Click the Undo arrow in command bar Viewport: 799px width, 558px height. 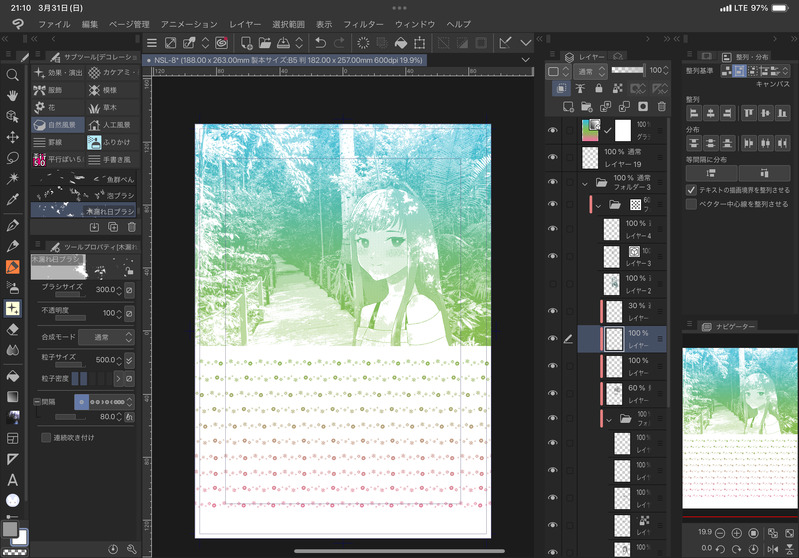[320, 43]
